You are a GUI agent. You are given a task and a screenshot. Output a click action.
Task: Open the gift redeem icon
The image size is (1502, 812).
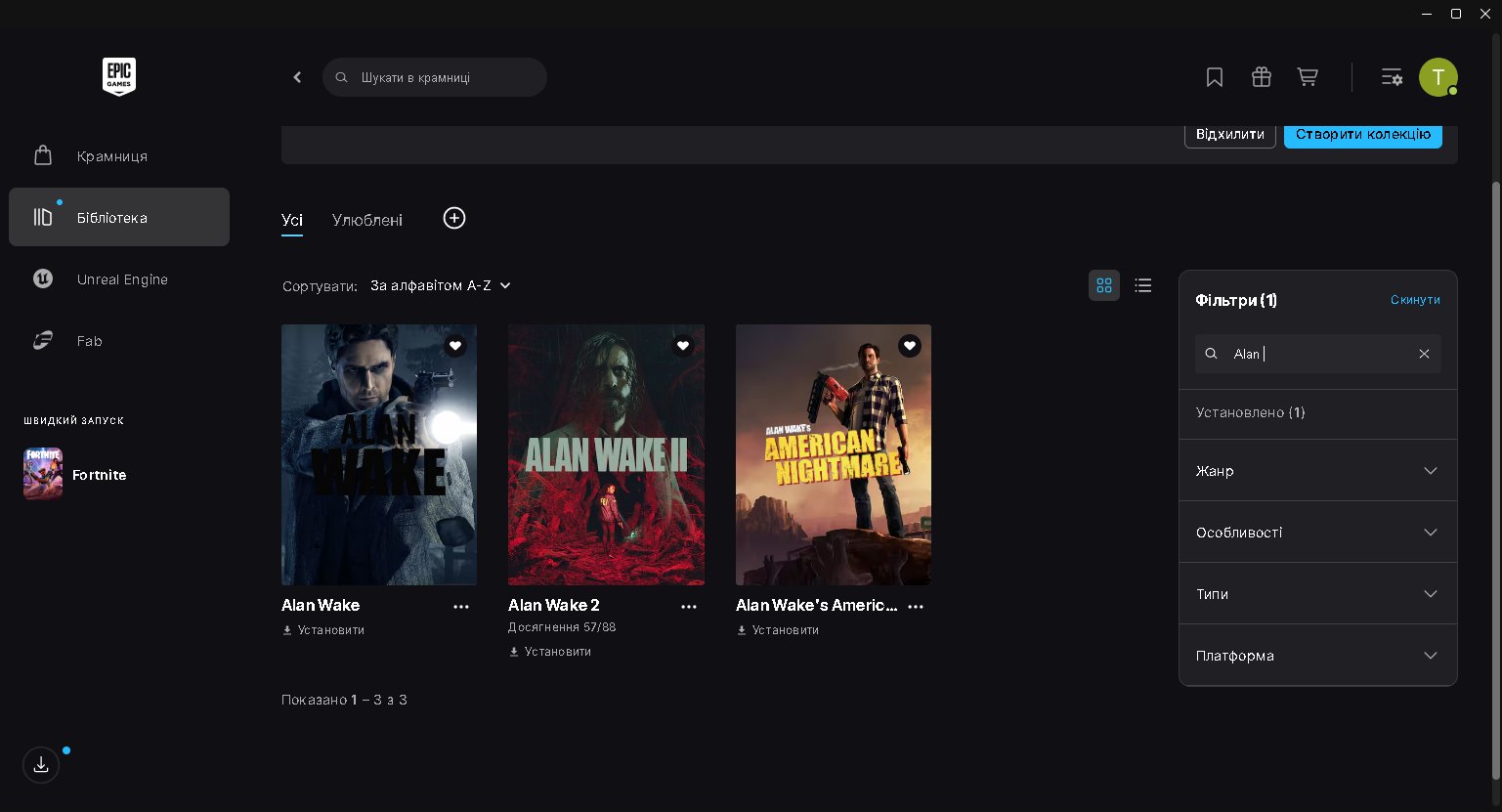1262,77
